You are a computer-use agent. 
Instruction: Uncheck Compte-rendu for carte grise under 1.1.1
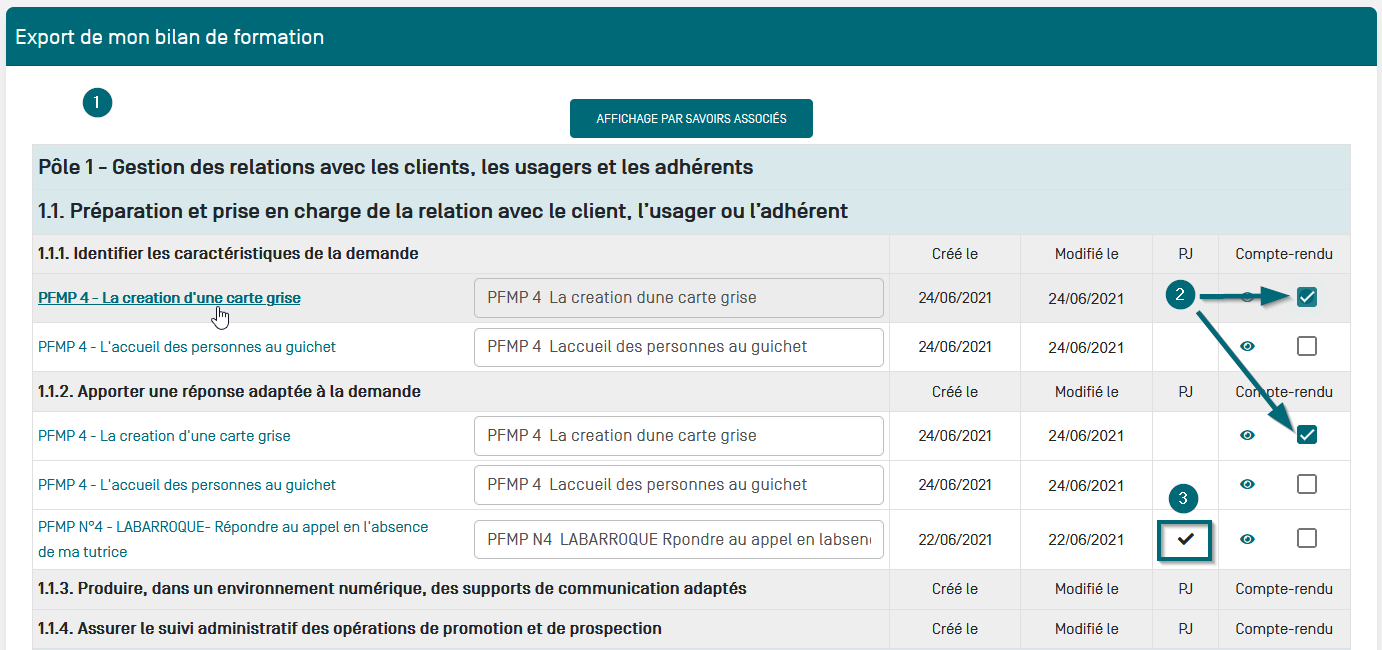[1306, 297]
